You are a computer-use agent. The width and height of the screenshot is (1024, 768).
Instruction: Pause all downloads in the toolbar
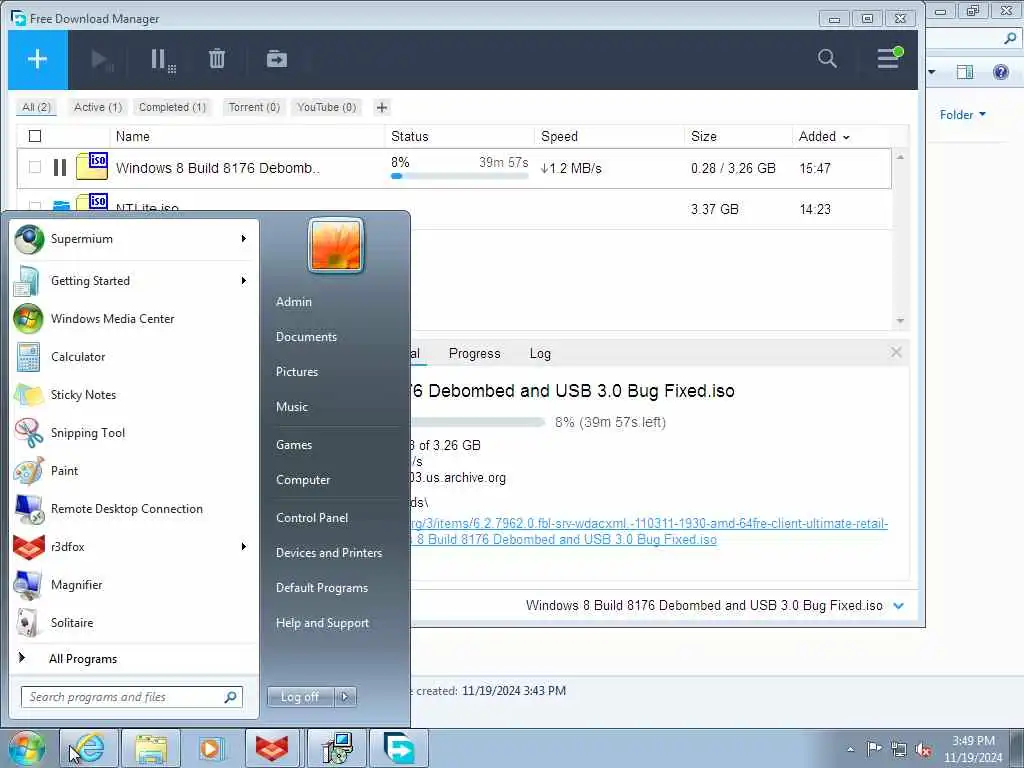point(162,60)
